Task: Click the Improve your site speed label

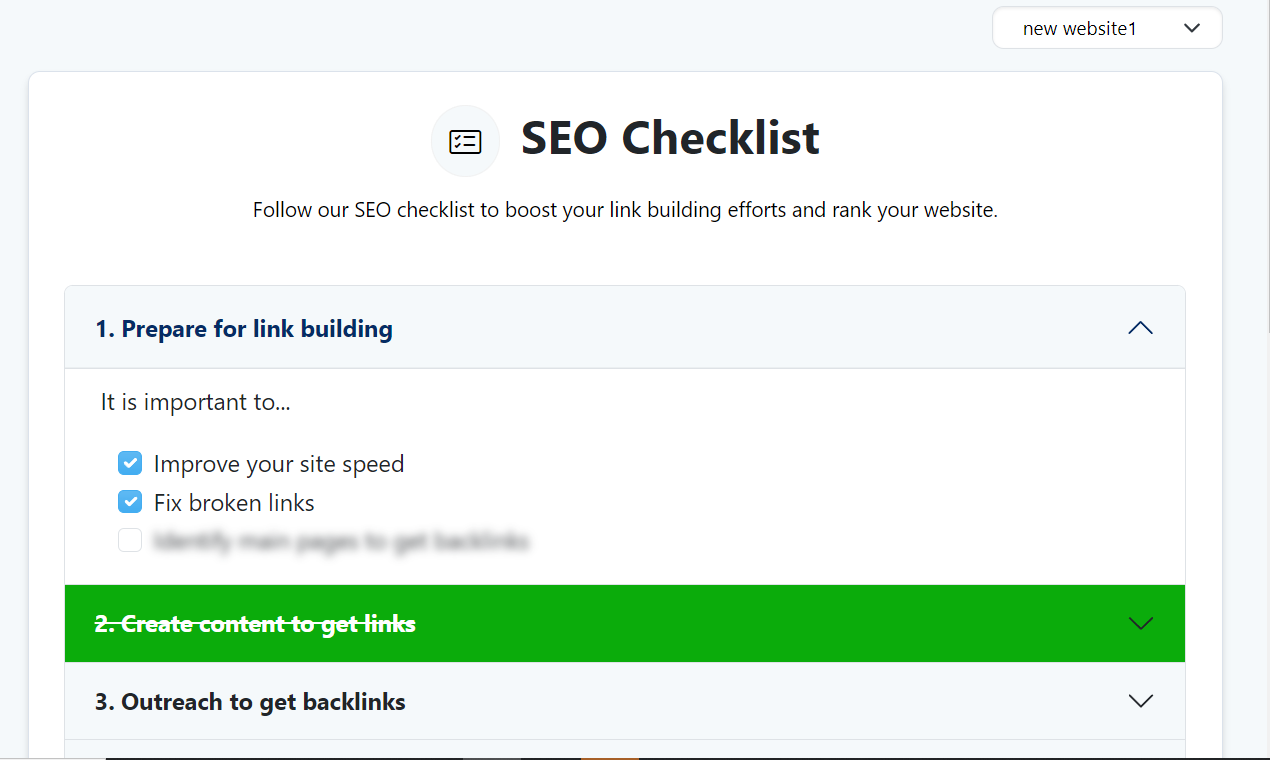Action: tap(279, 464)
